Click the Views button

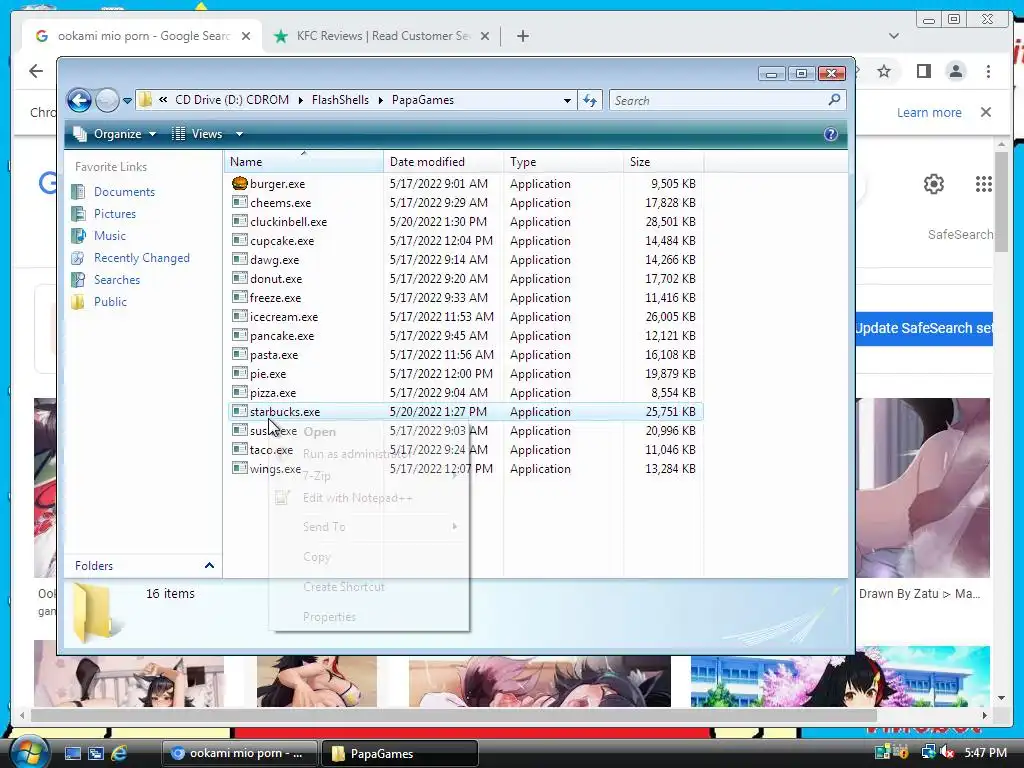198,134
